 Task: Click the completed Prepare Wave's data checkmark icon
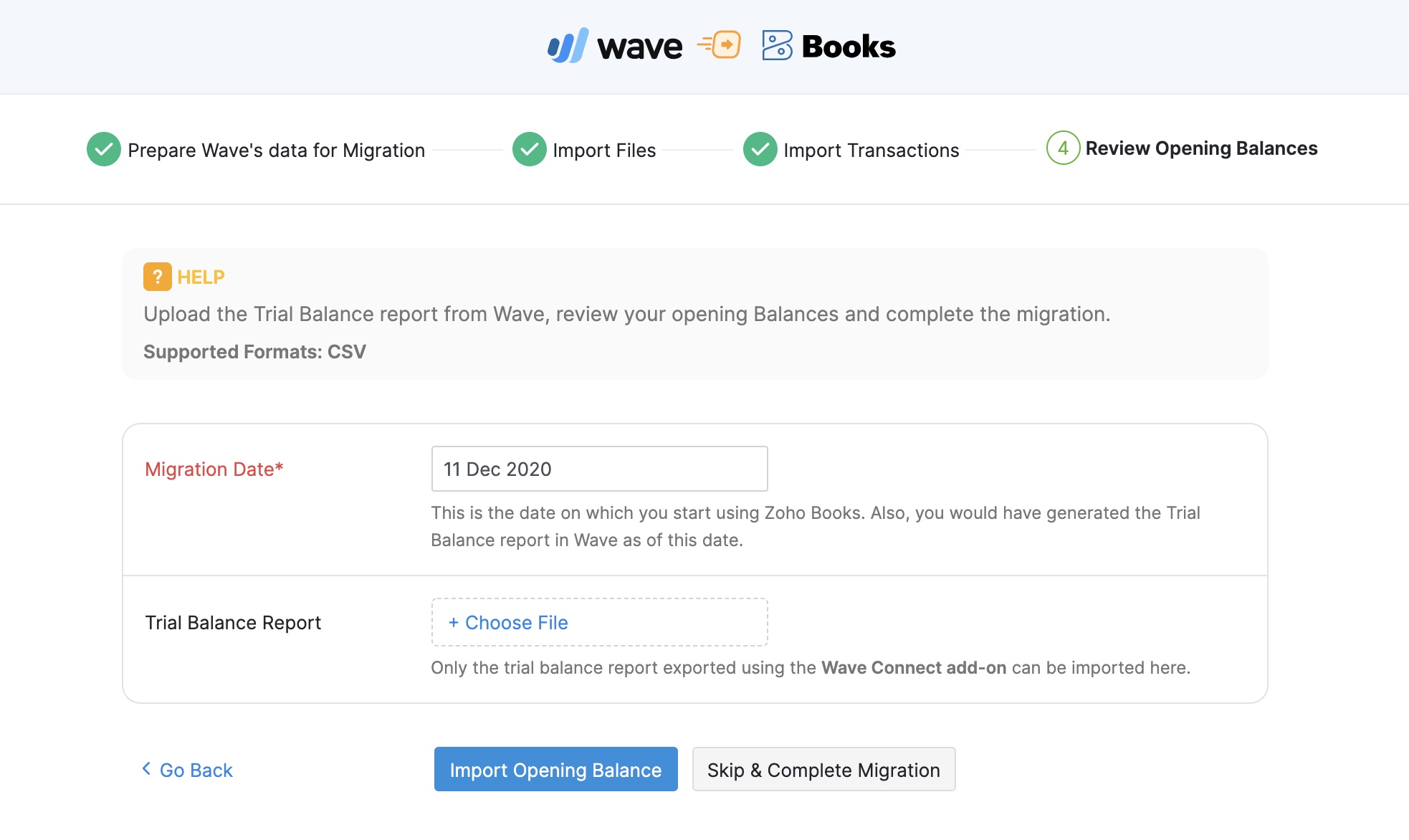click(102, 148)
